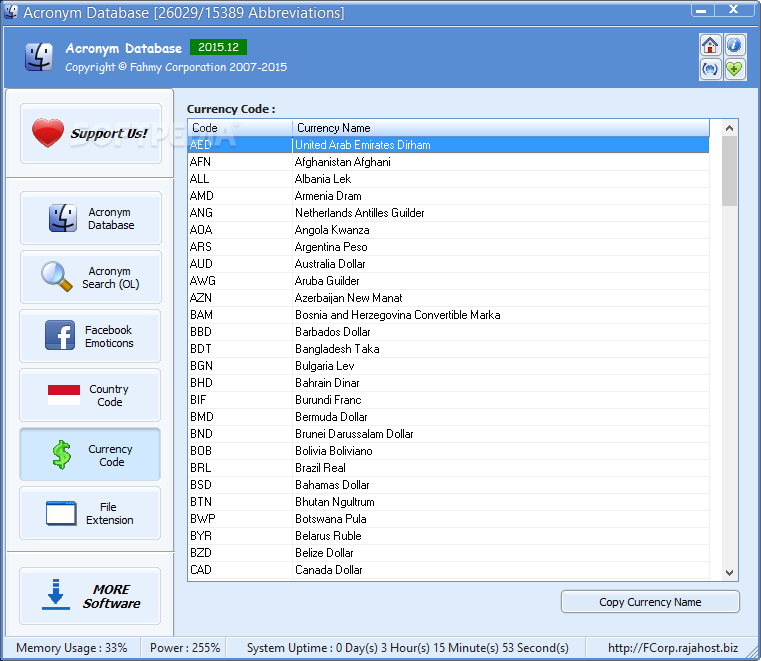Select the AUD Australia Dollar row

pos(448,264)
